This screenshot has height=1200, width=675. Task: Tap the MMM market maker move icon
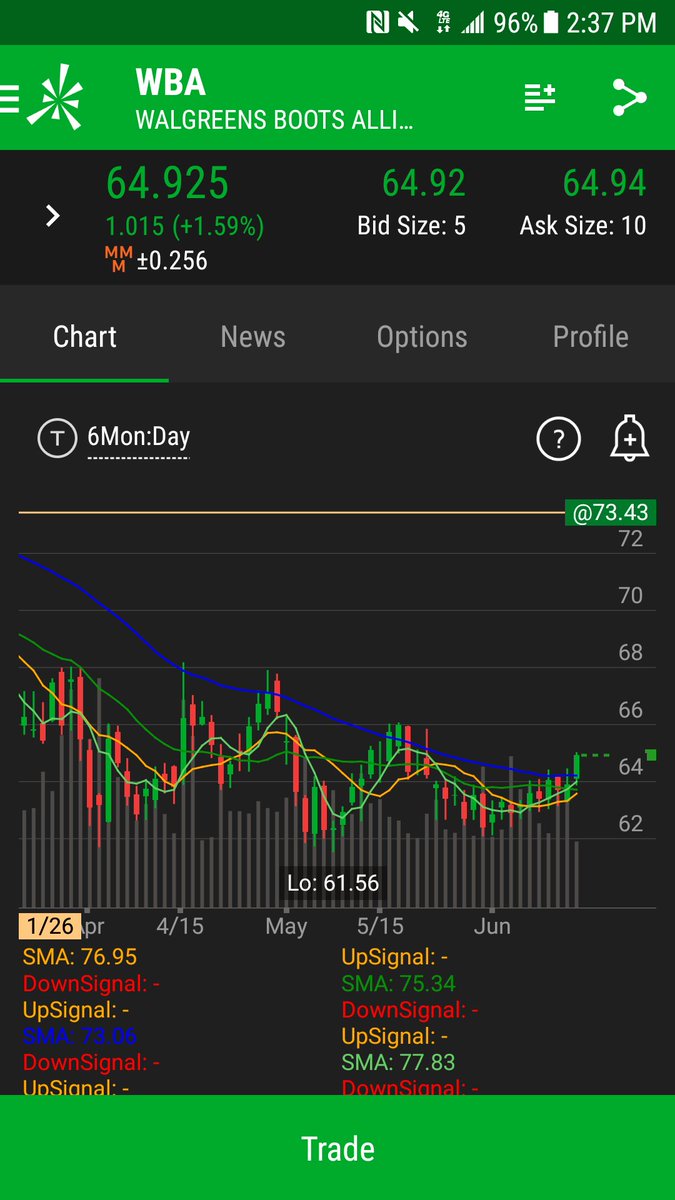(117, 261)
